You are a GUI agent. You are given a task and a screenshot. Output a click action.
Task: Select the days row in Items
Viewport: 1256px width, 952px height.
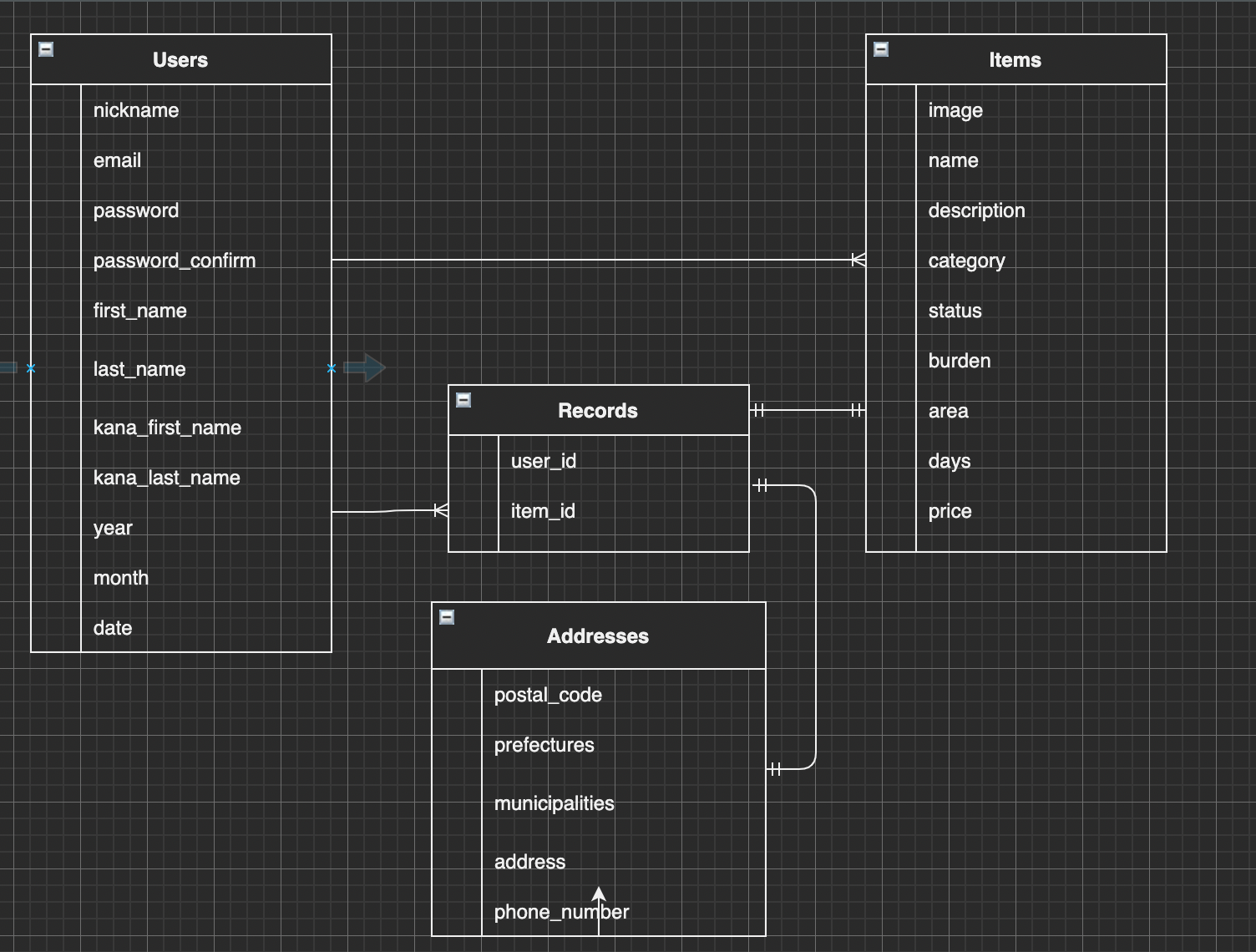(x=1016, y=460)
